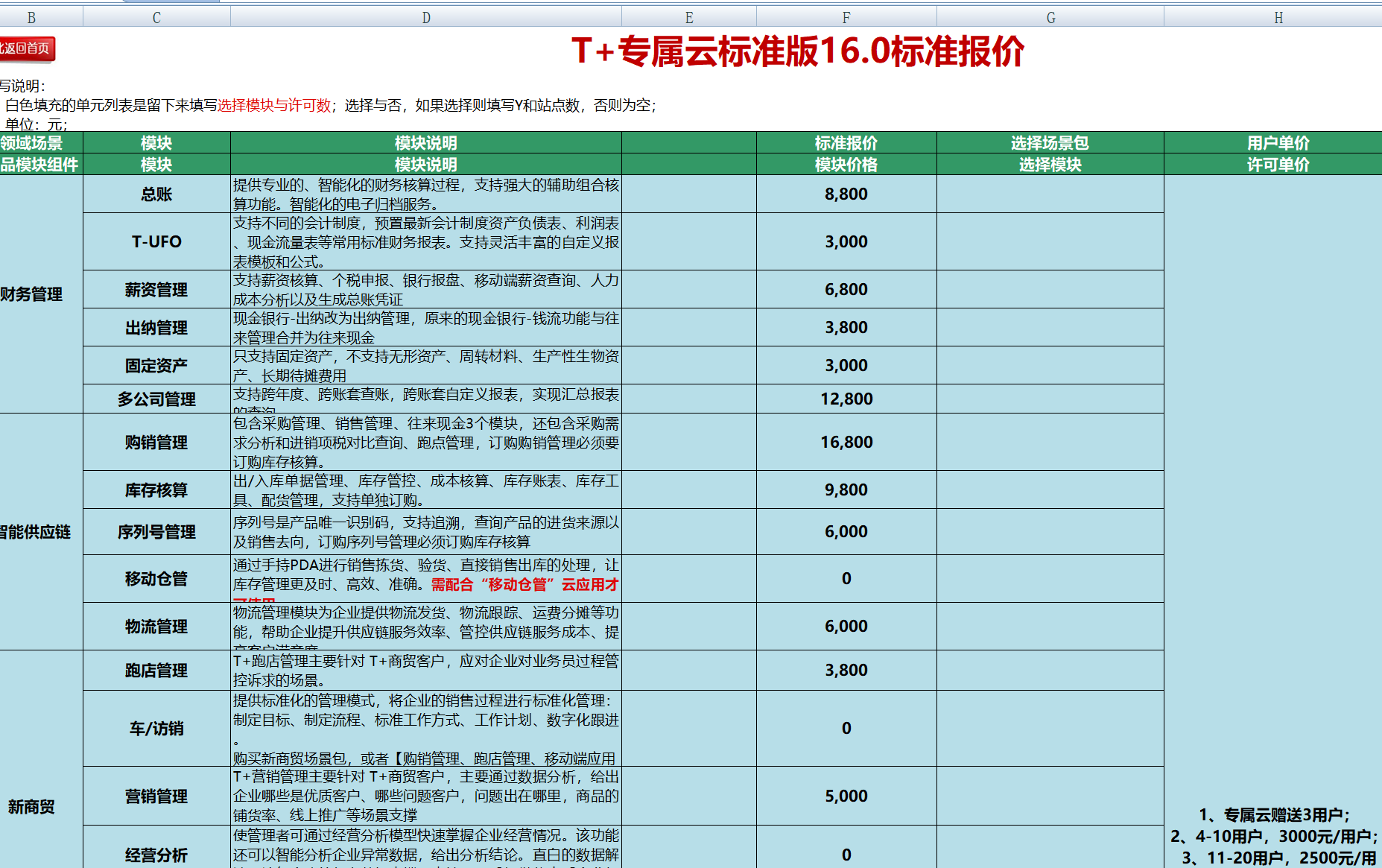Click the 6,000 price for 序列号管理
Screen dimensions: 1382x868
(846, 531)
